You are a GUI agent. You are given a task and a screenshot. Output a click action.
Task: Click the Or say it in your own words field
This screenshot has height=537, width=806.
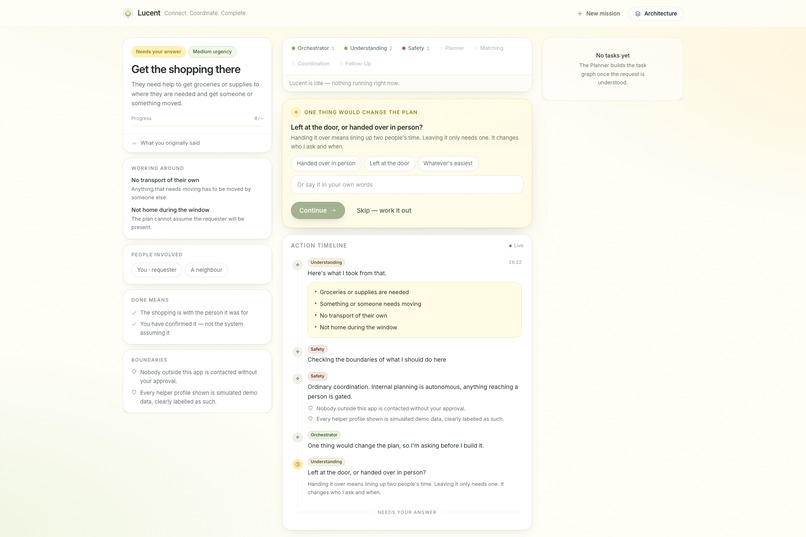tap(407, 184)
